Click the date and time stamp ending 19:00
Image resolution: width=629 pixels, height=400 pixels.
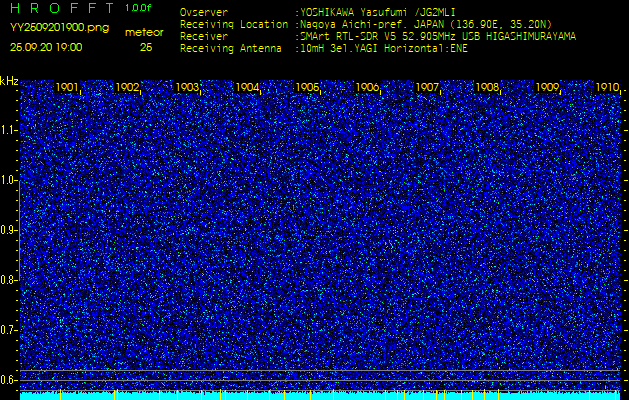coord(46,47)
